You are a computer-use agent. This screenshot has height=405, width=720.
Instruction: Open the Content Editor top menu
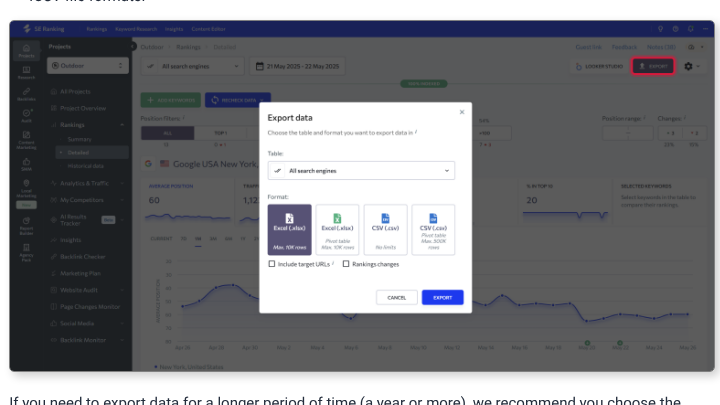208,29
